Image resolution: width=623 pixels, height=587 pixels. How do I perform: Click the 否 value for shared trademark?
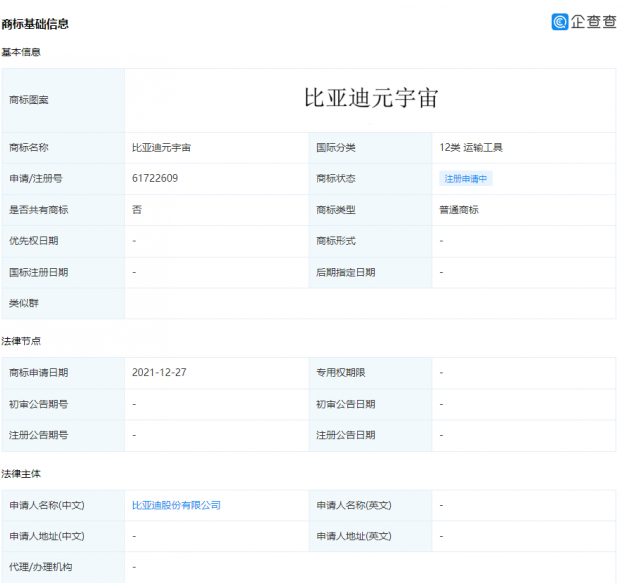tap(137, 210)
